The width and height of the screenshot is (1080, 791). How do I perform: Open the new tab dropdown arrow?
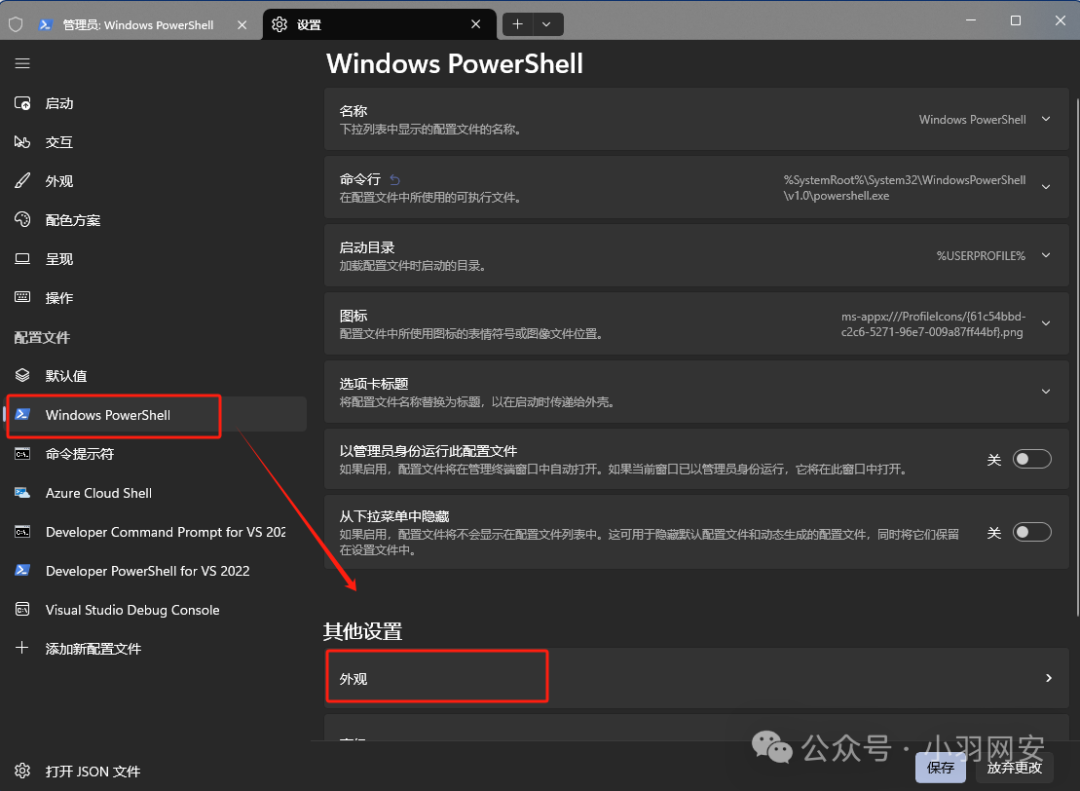tap(546, 25)
